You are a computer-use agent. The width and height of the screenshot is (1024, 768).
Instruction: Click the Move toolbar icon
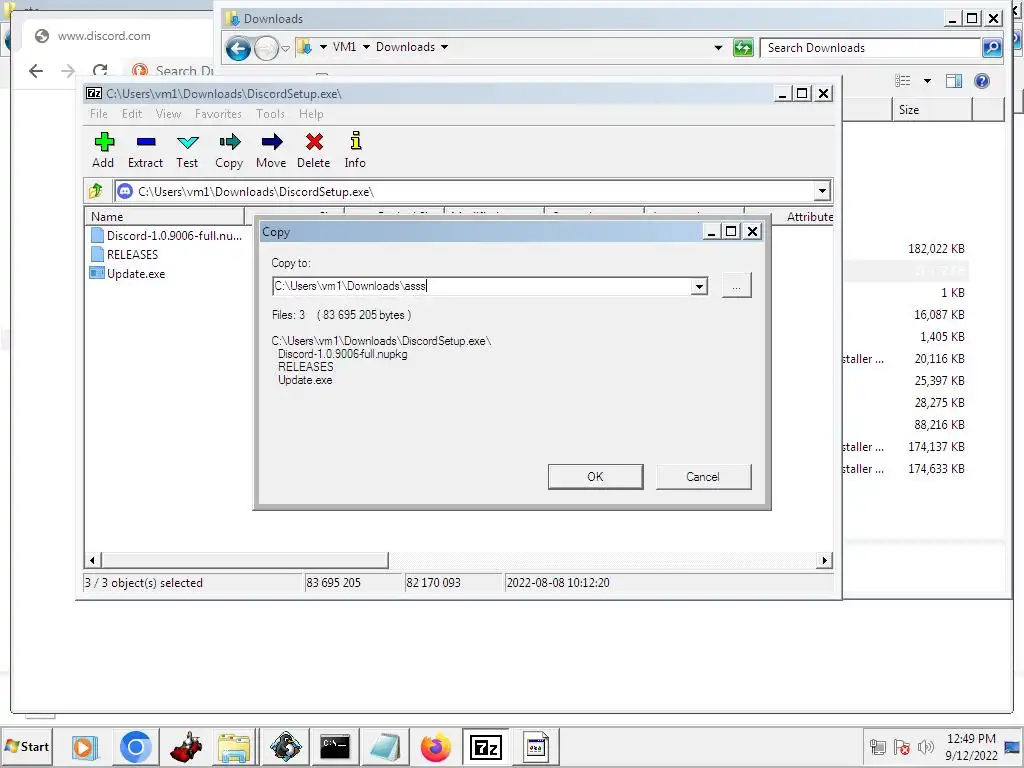click(x=271, y=150)
